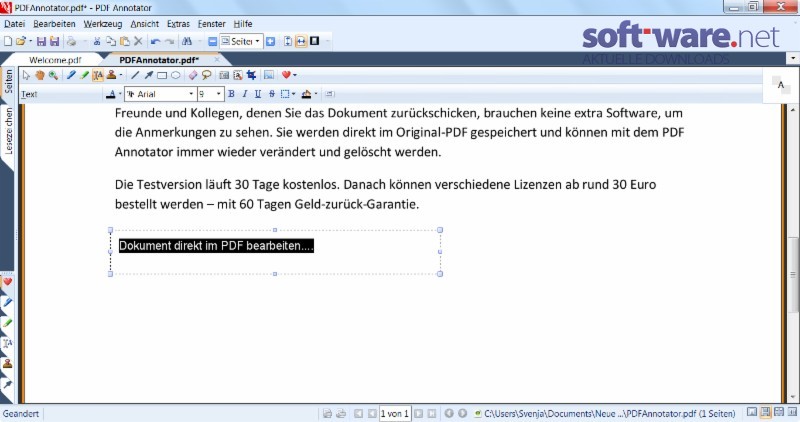The image size is (800, 422).
Task: Expand the fill color dropdown arrow
Action: [316, 94]
